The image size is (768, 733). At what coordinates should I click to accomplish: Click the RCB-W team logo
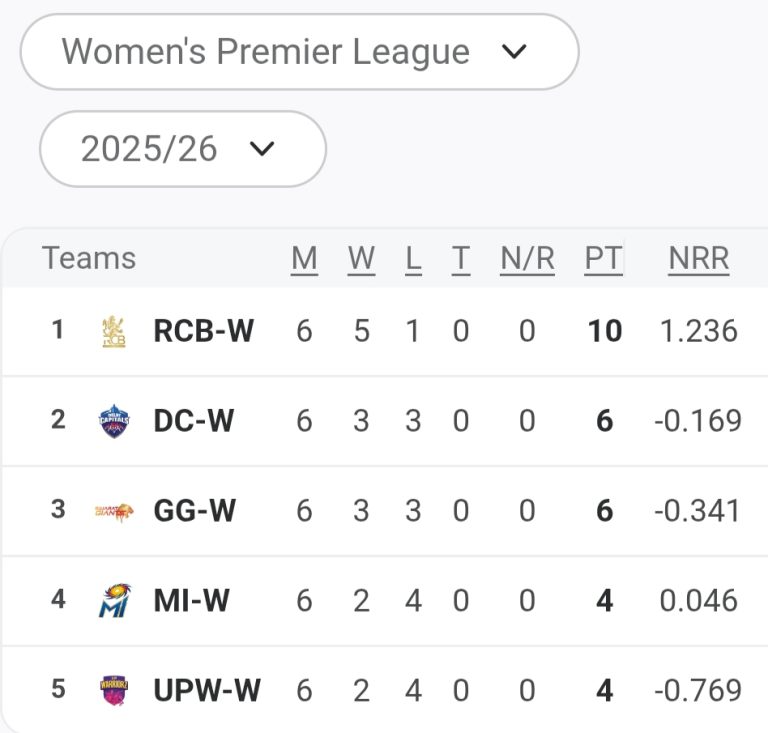tap(113, 331)
